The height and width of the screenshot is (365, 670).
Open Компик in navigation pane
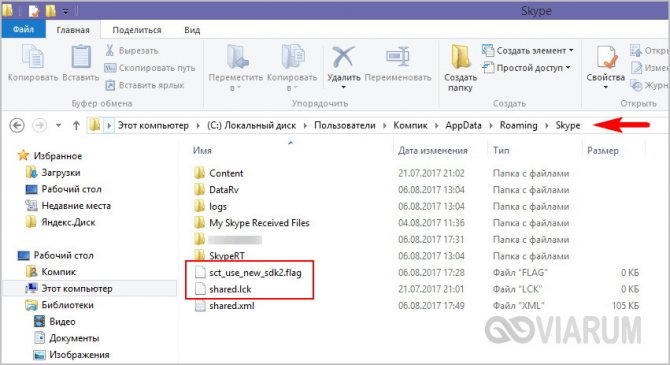58,272
